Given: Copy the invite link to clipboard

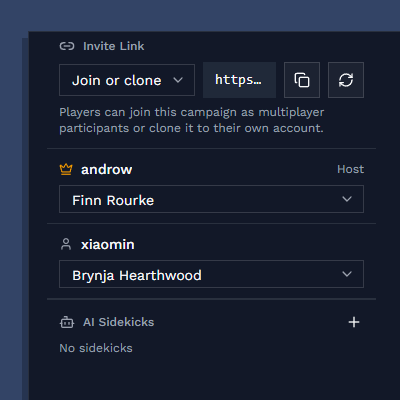Looking at the screenshot, I should pos(302,80).
